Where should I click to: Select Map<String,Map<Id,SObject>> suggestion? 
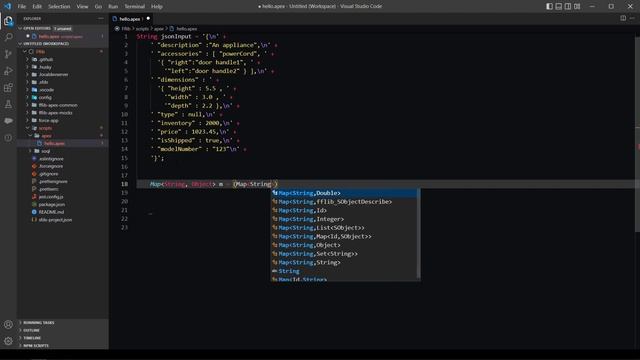(344, 236)
